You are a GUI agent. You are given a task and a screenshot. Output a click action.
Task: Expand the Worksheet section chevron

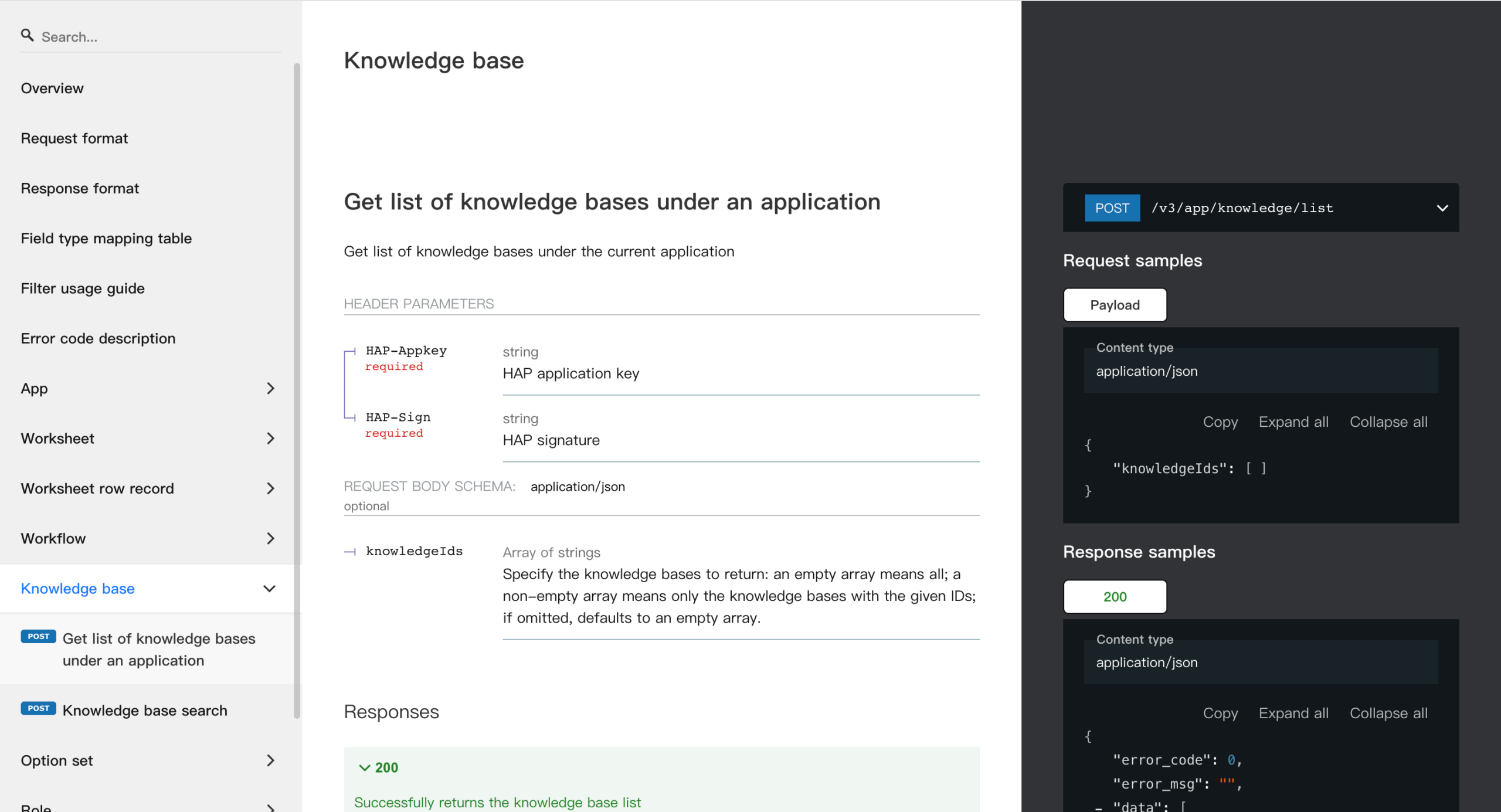[270, 438]
